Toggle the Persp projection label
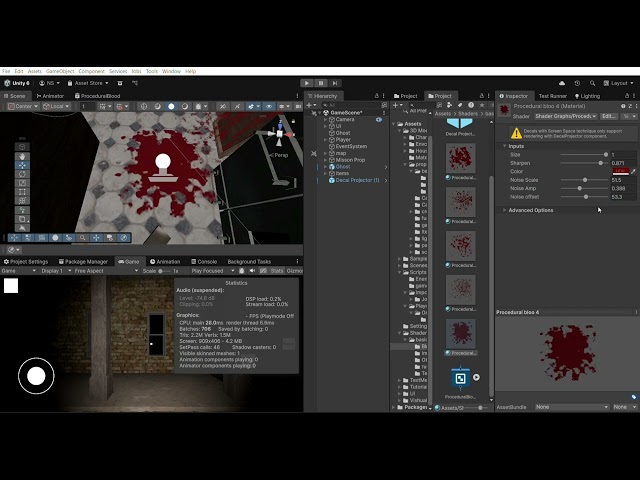The height and width of the screenshot is (480, 640). [x=279, y=155]
